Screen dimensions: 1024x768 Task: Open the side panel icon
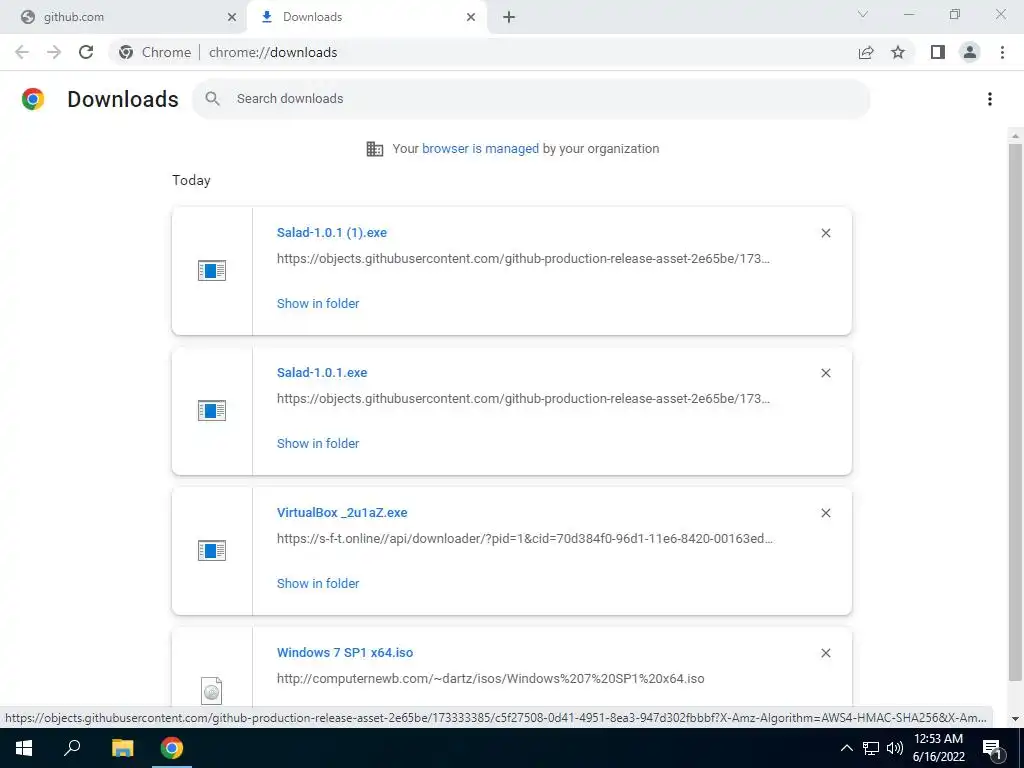point(938,52)
